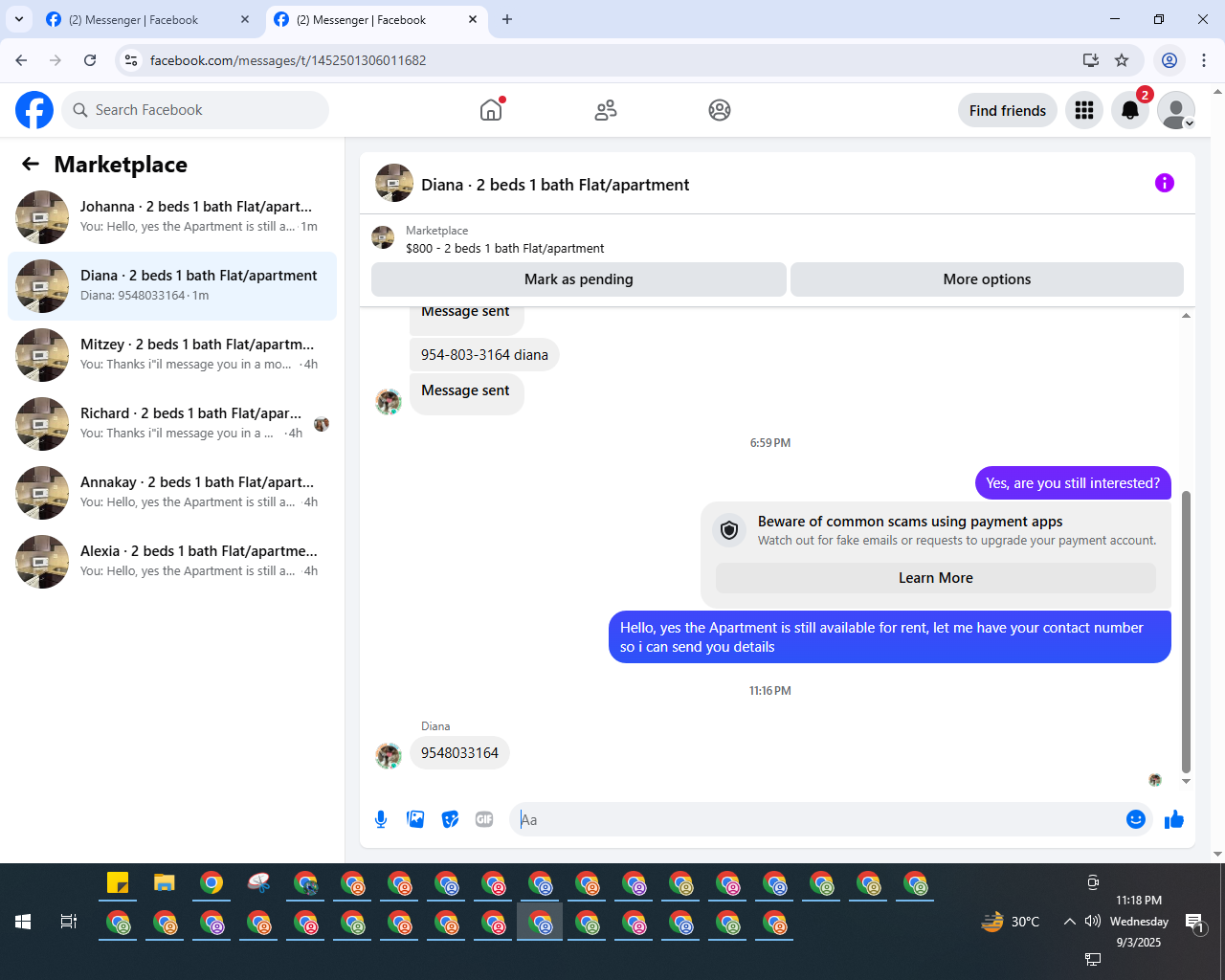This screenshot has width=1225, height=980.
Task: Open Windows Task View
Action: pos(69,922)
